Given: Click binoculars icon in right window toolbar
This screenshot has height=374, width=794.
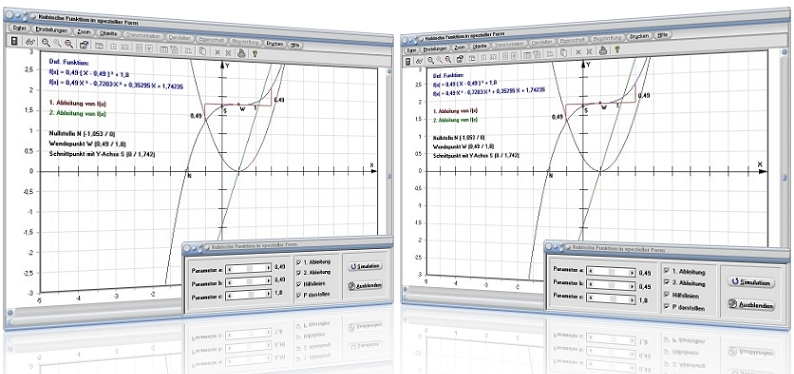Looking at the screenshot, I should point(420,61).
